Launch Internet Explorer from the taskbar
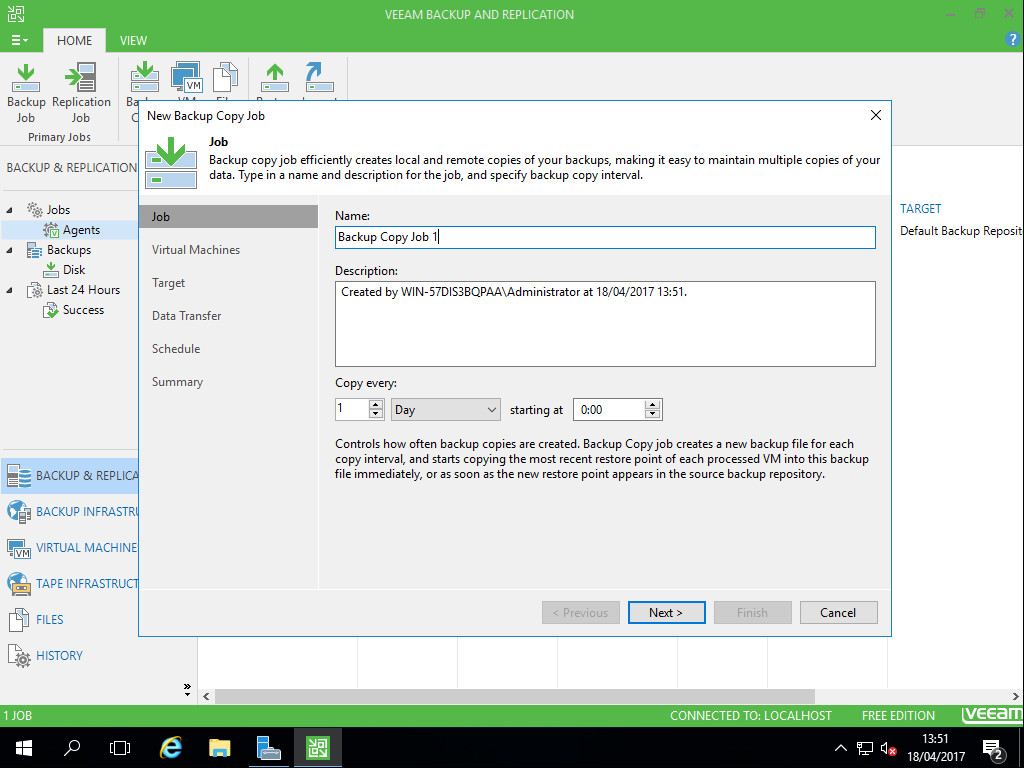 pos(171,748)
